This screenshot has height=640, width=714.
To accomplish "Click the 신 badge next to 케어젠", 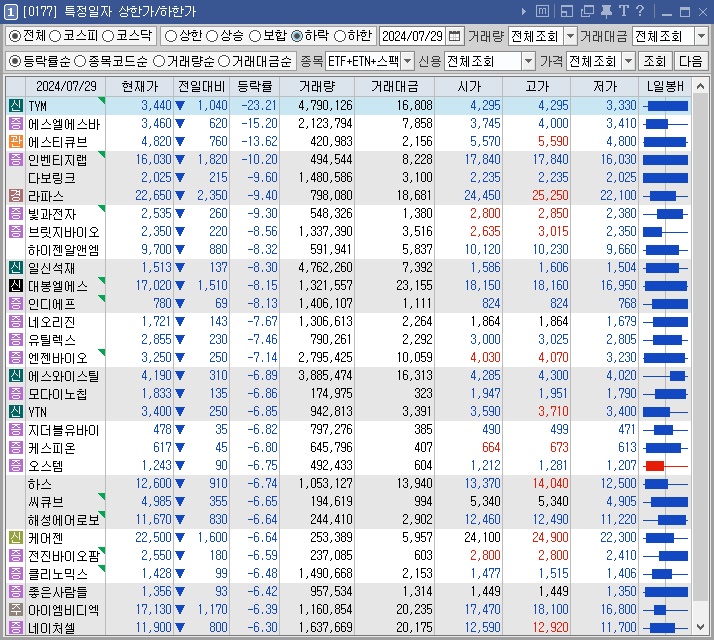I will [x=16, y=538].
